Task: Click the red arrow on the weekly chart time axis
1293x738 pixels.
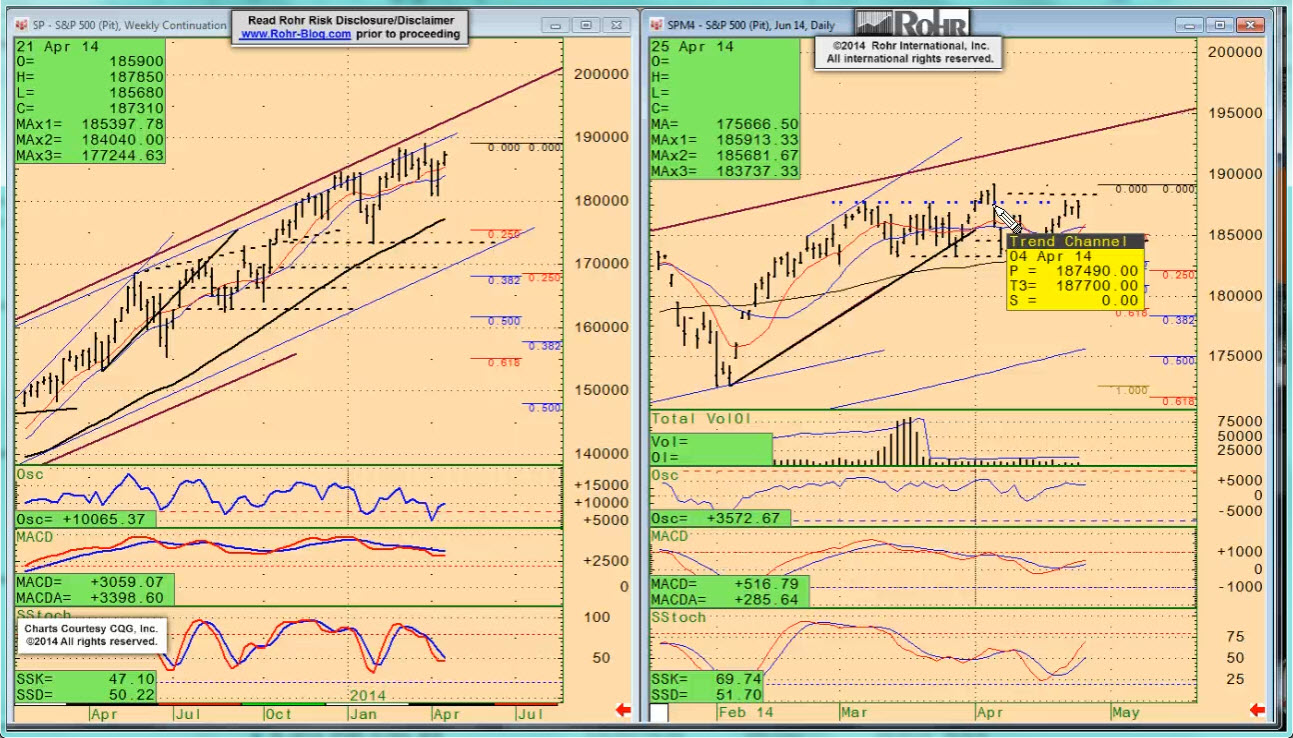Action: pyautogui.click(x=623, y=711)
